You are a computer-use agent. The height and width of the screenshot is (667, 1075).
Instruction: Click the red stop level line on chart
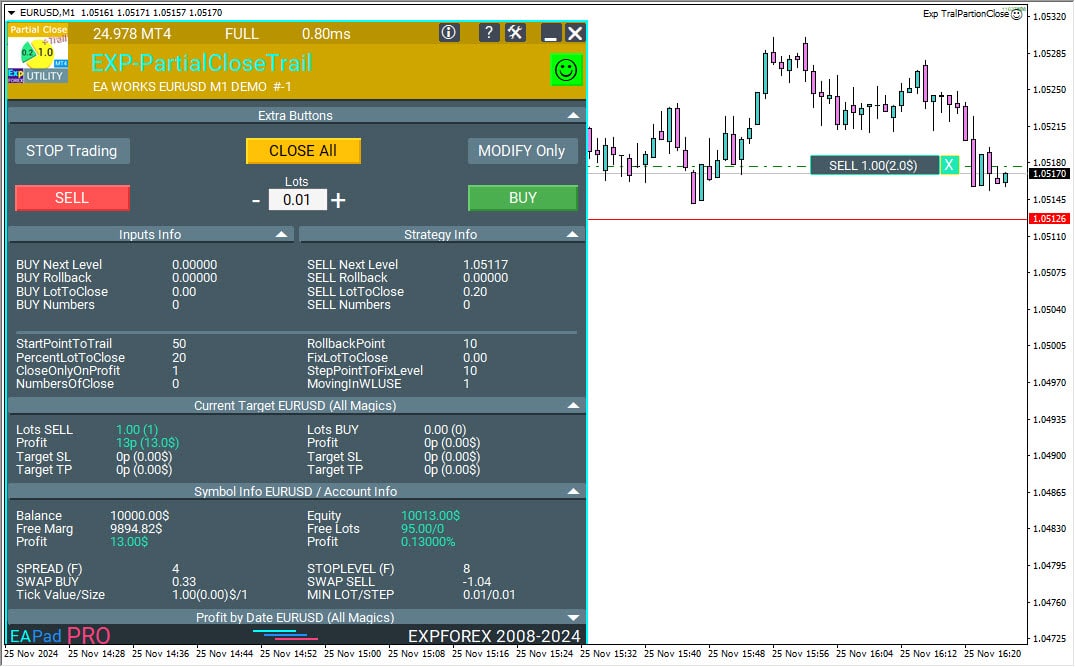click(x=800, y=218)
